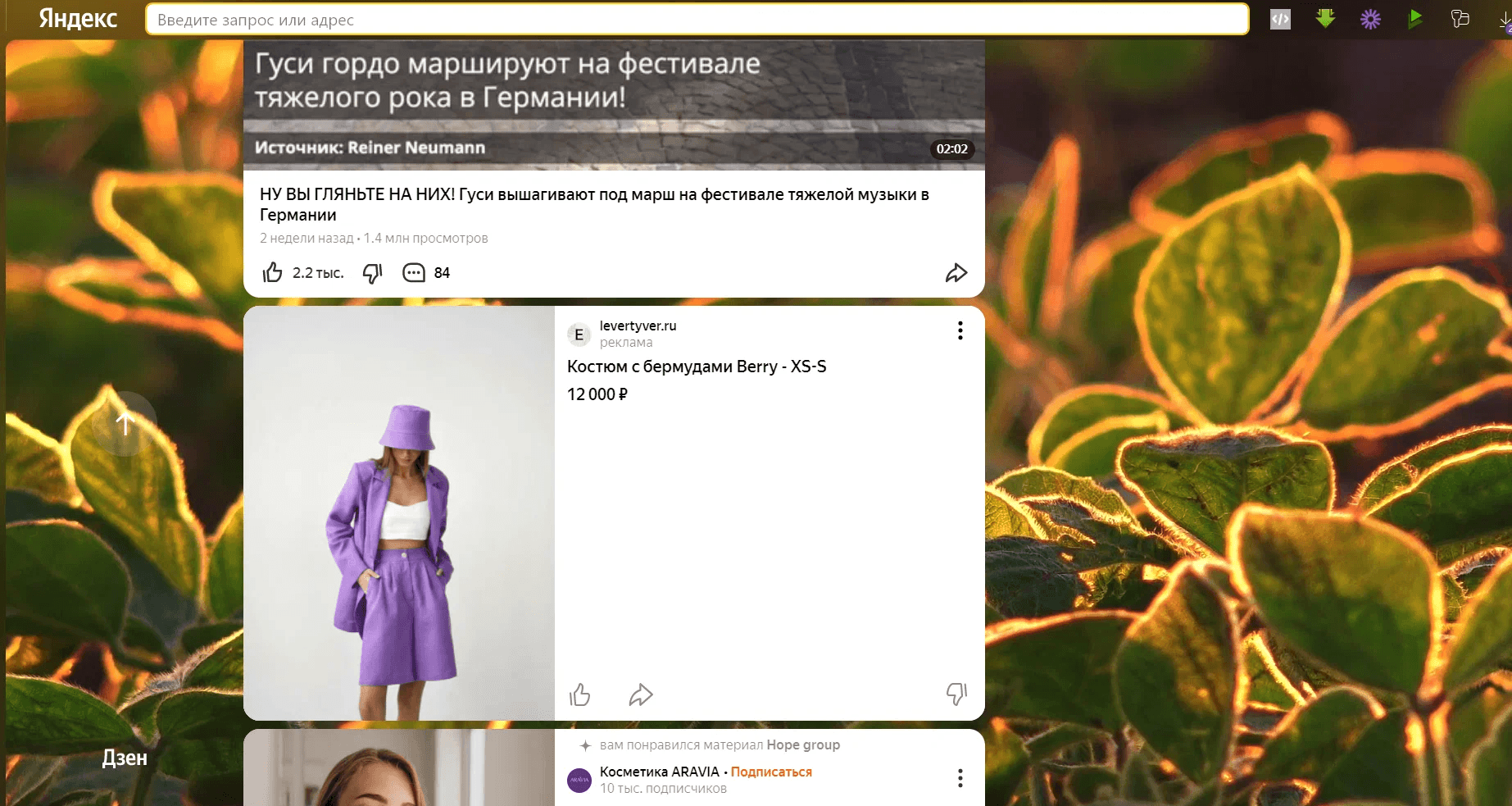Open the green play-arrow extension icon
Image resolution: width=1512 pixels, height=806 pixels.
(1415, 18)
